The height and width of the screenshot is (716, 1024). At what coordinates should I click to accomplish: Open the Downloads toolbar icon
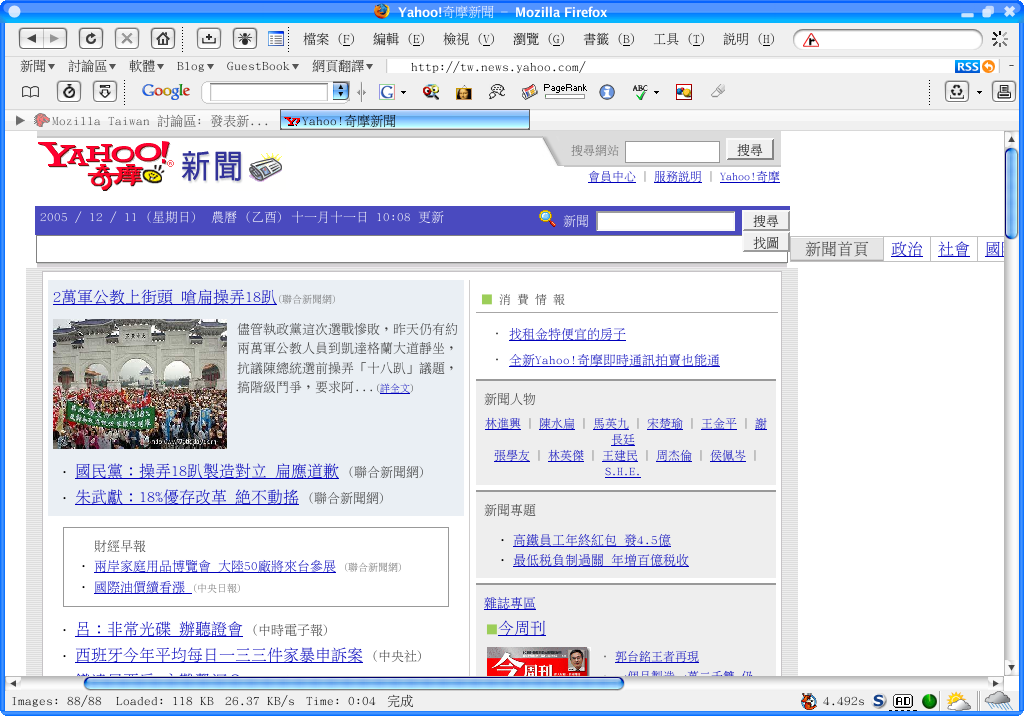[208, 39]
